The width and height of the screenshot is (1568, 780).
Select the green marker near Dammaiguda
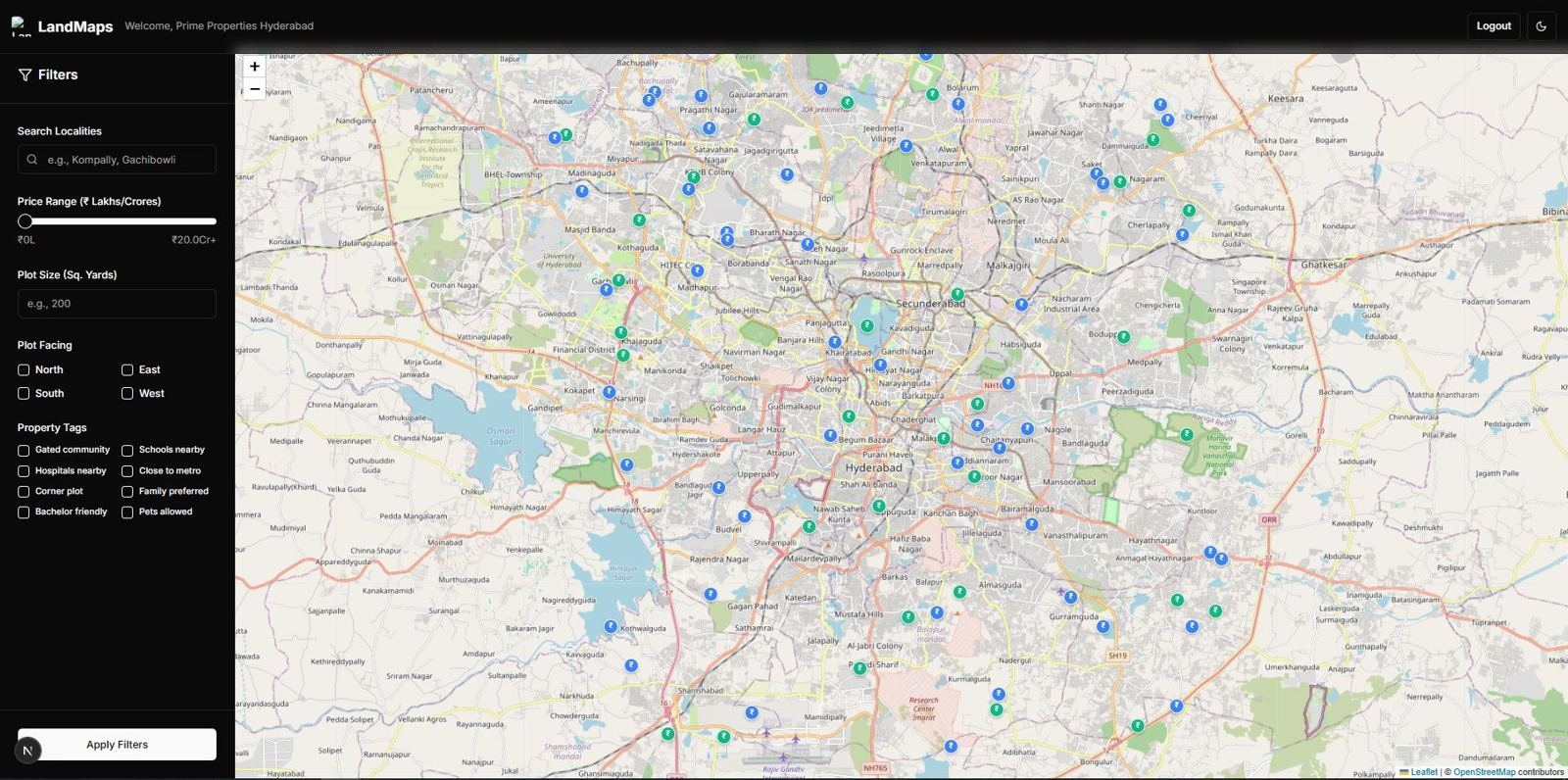[x=1153, y=140]
